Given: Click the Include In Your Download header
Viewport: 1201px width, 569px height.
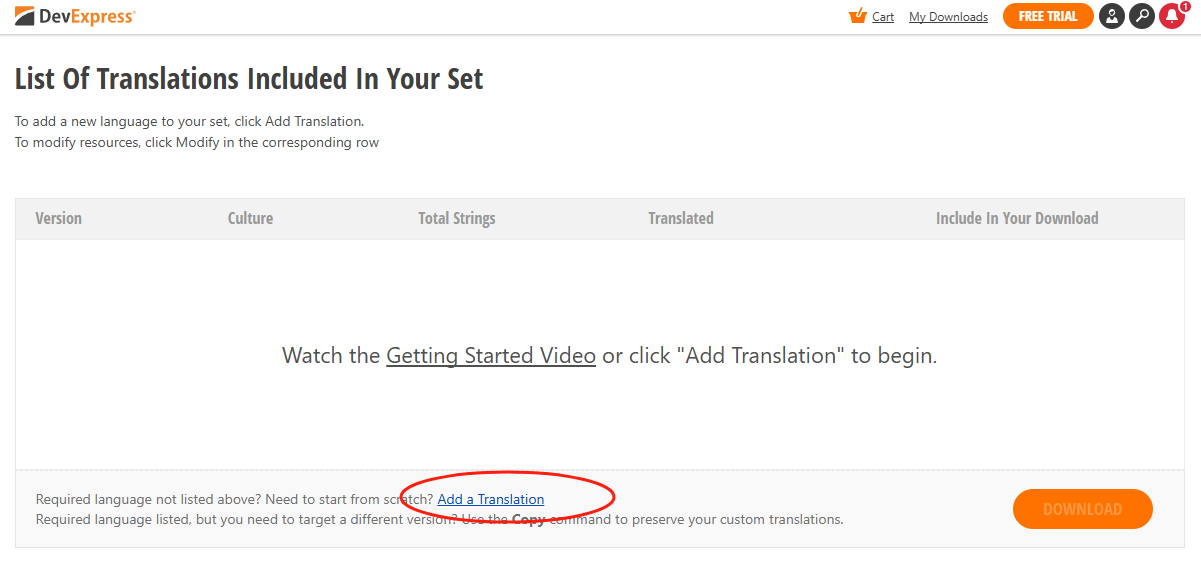Looking at the screenshot, I should pos(1017,218).
